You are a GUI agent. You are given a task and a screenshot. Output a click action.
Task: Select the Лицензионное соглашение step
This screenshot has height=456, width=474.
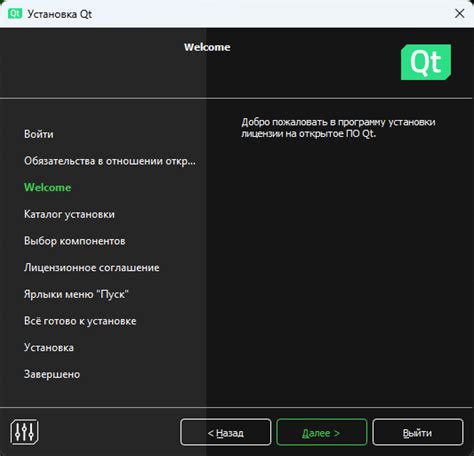tap(92, 268)
